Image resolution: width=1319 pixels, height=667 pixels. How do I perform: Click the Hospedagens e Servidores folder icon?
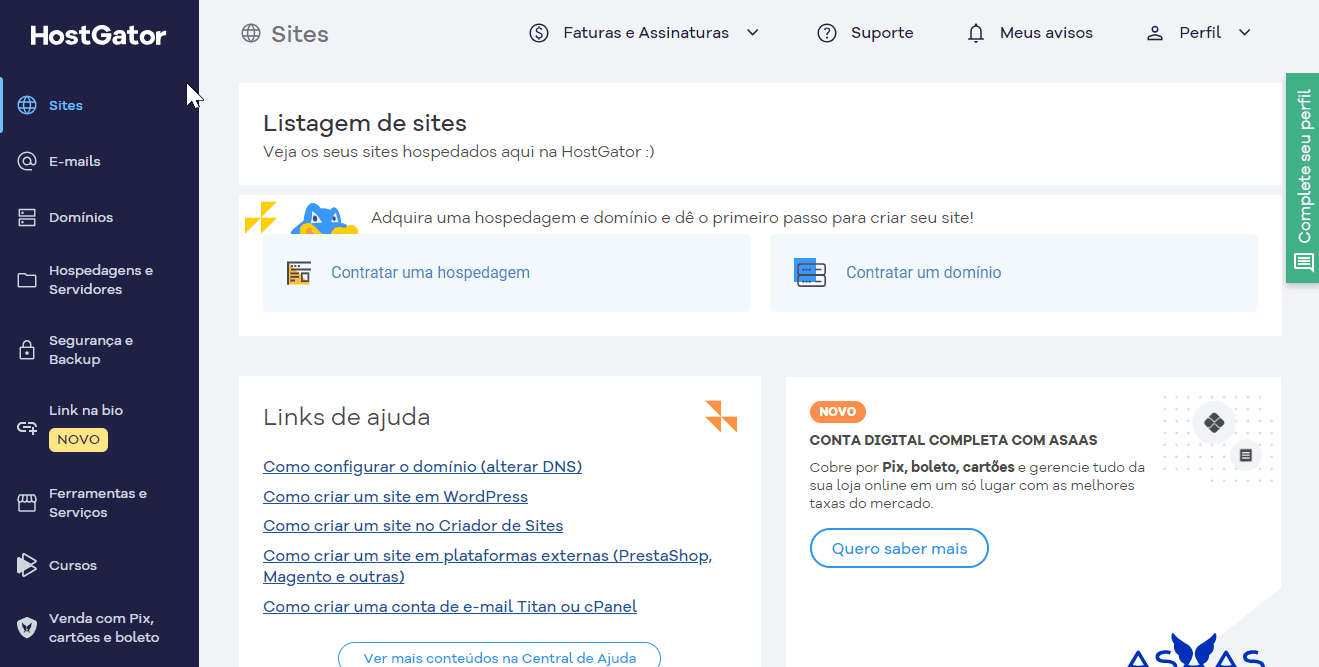click(27, 280)
